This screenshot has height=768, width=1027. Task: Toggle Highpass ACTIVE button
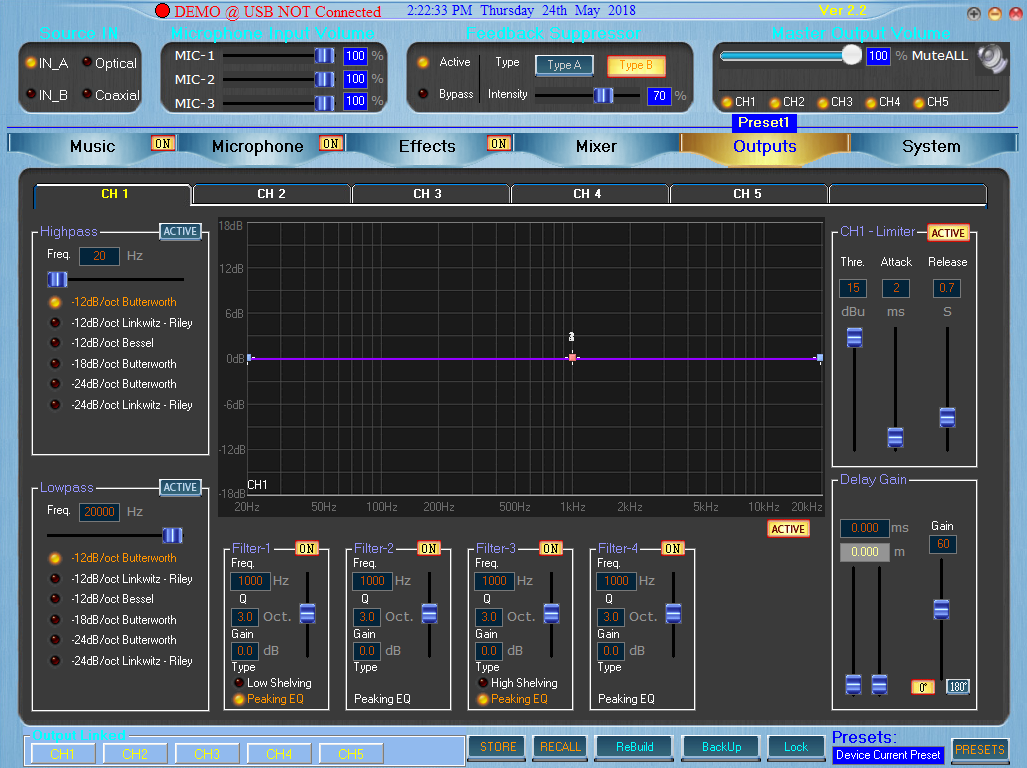click(x=180, y=231)
